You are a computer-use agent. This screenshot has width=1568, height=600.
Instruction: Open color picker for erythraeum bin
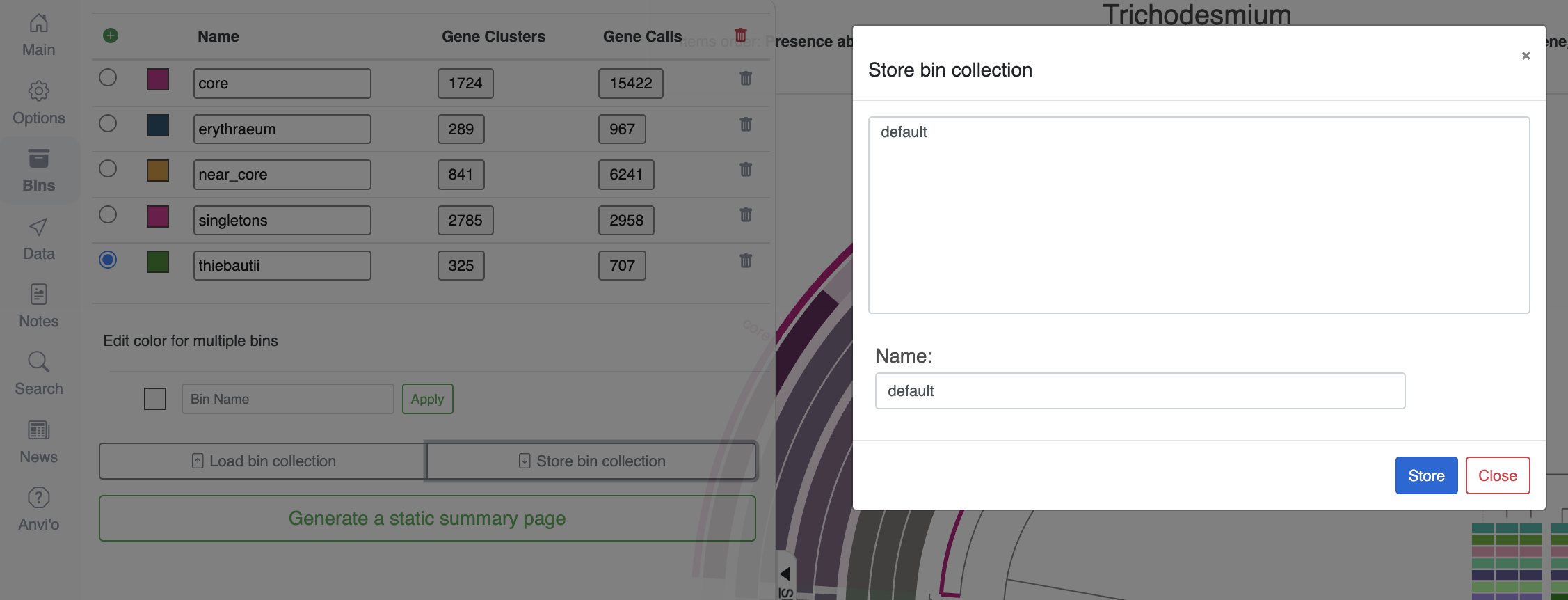pyautogui.click(x=158, y=125)
